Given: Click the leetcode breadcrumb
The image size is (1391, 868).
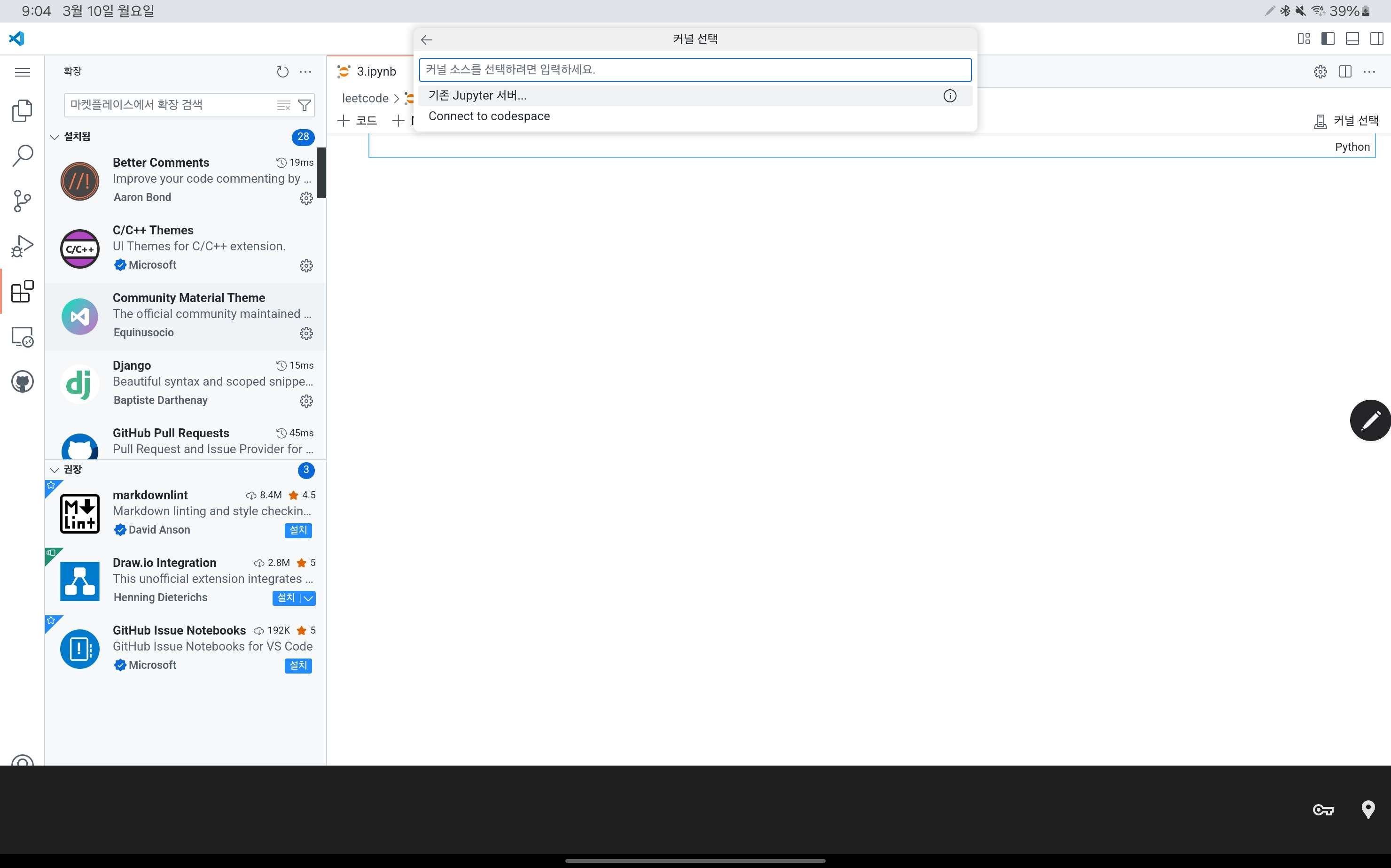Looking at the screenshot, I should [365, 98].
